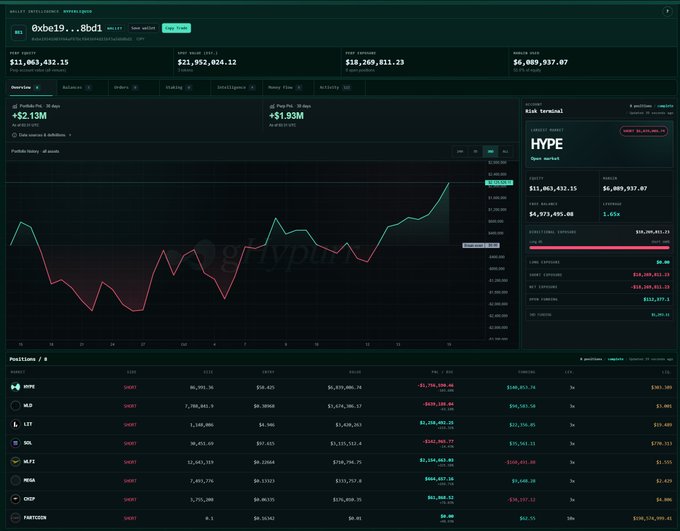Click the long exposure $0.00 value

point(663,262)
